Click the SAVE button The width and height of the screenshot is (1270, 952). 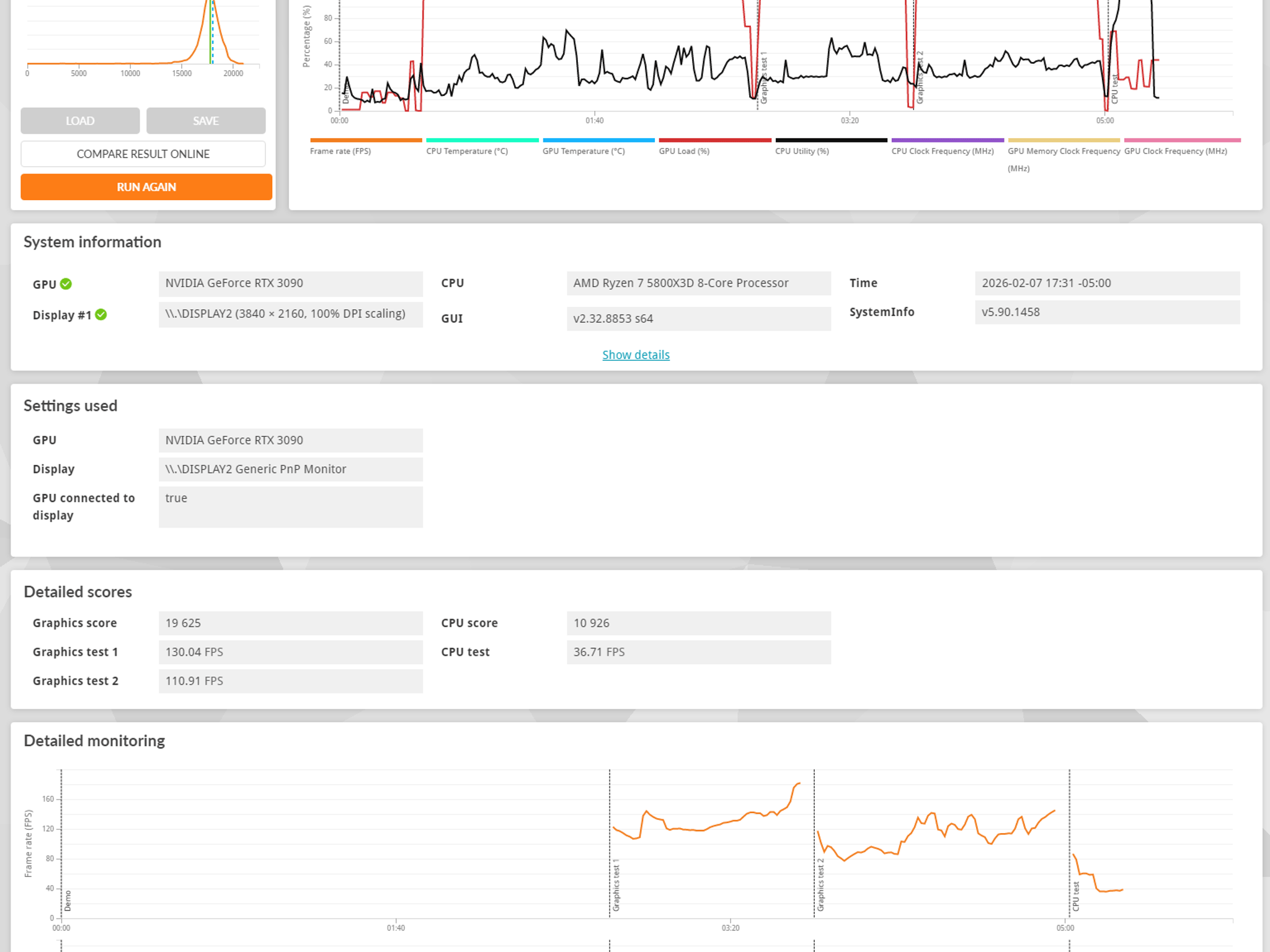tap(206, 121)
